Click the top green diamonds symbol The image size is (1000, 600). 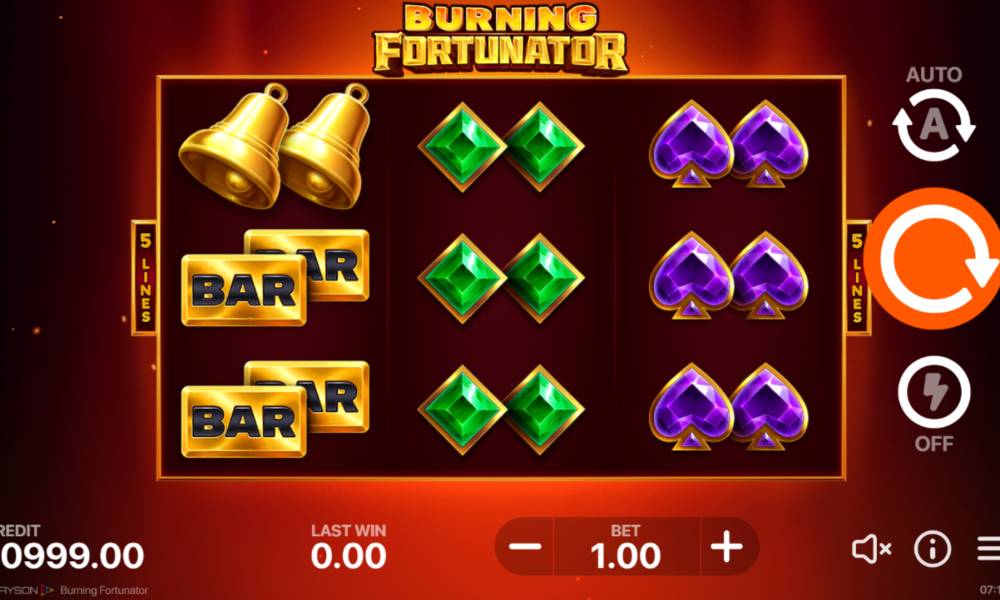pos(501,147)
